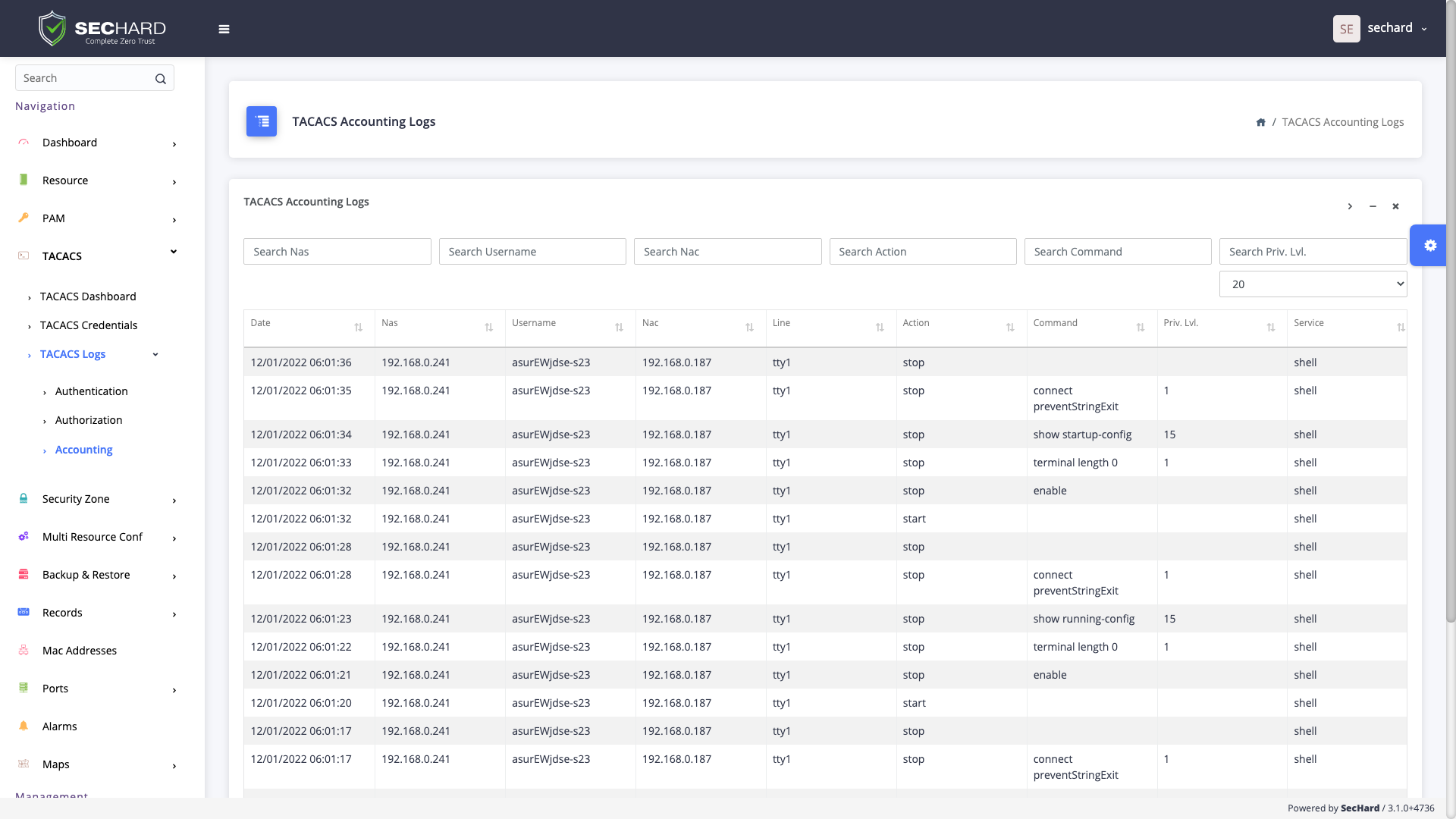Click the SecHard link in the footer
This screenshot has width=1456, height=819.
click(x=1360, y=808)
